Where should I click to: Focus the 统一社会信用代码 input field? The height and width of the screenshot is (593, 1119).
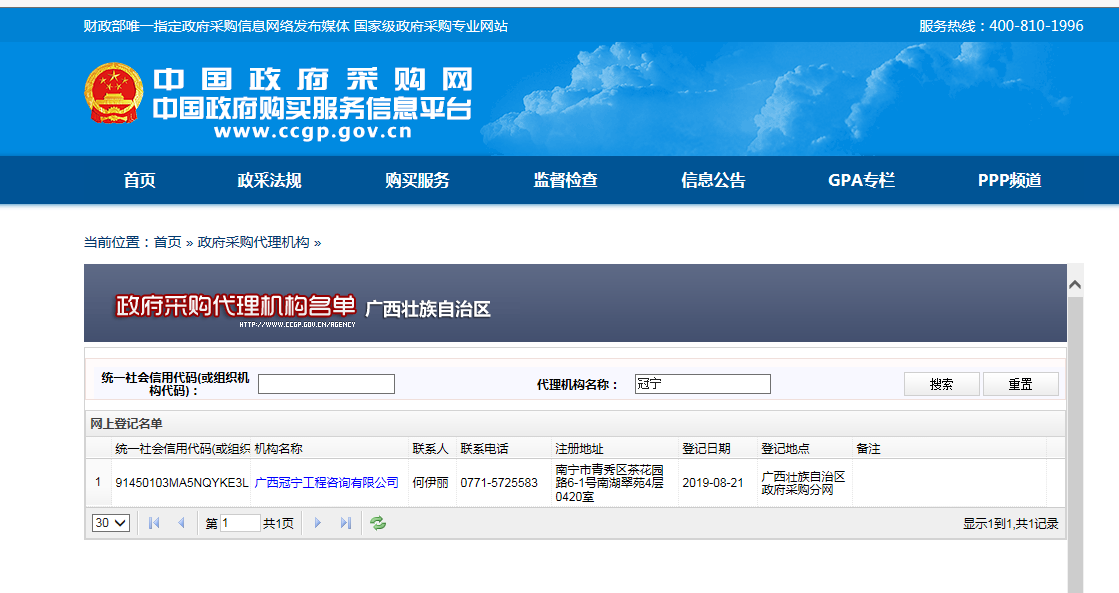pos(326,384)
